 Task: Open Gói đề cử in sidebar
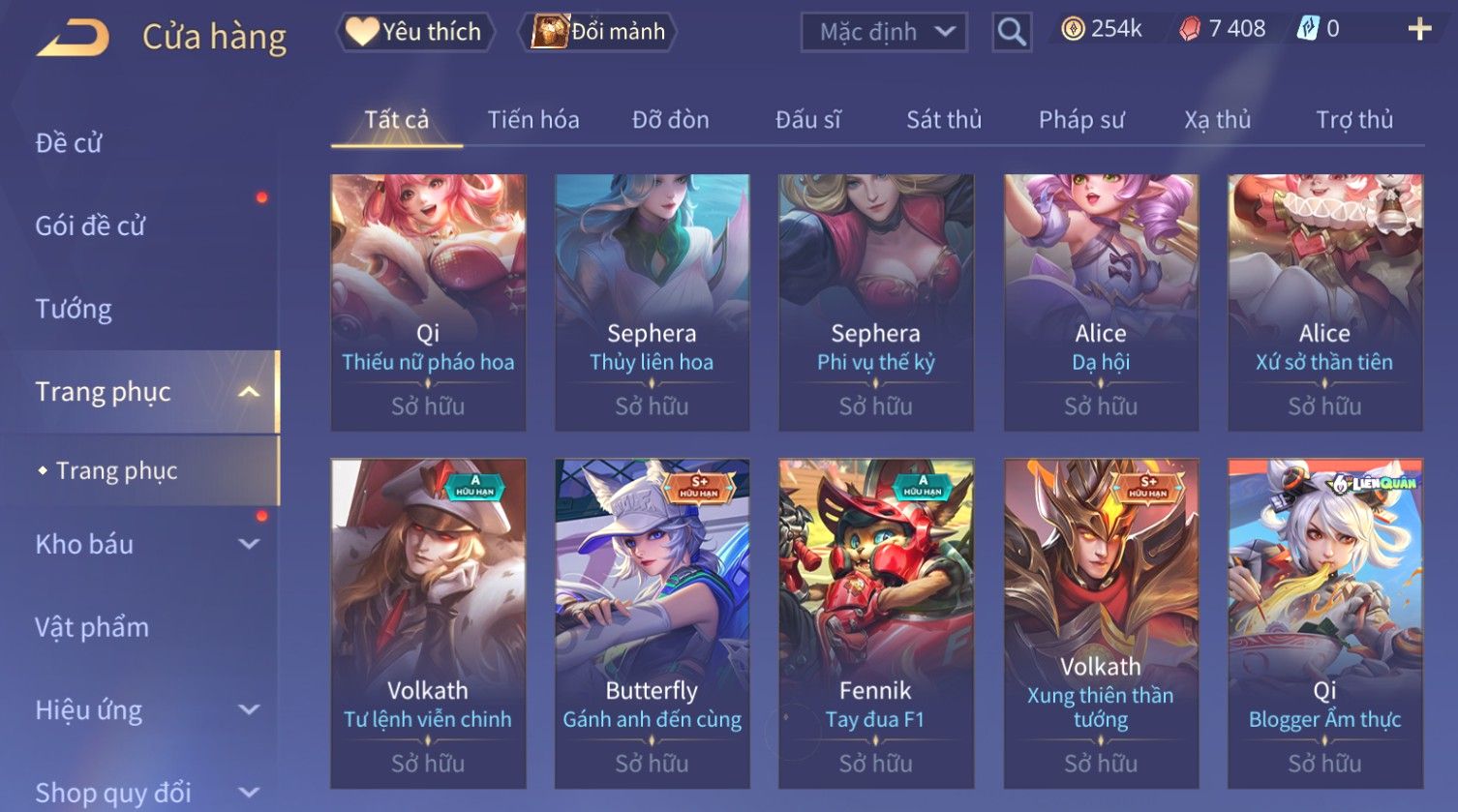click(x=90, y=226)
